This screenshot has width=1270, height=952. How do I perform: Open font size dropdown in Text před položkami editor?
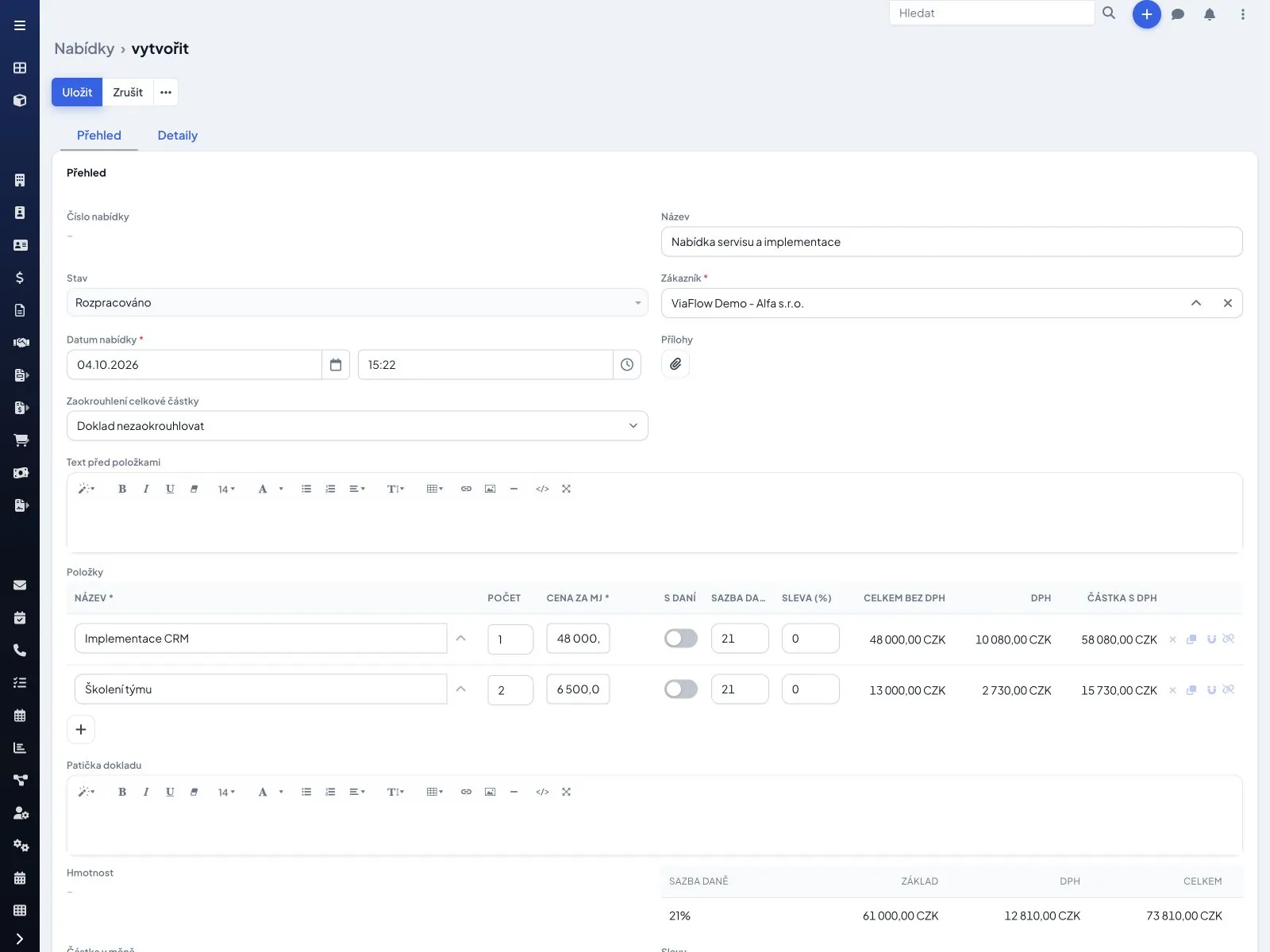pyautogui.click(x=226, y=489)
